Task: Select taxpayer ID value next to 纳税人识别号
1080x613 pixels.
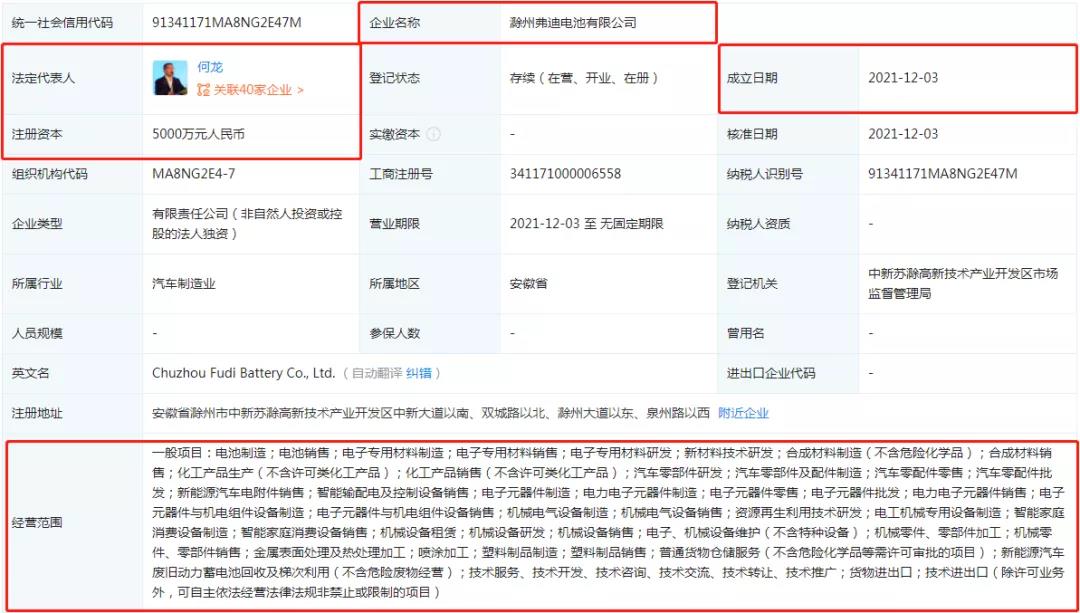Action: click(x=942, y=174)
